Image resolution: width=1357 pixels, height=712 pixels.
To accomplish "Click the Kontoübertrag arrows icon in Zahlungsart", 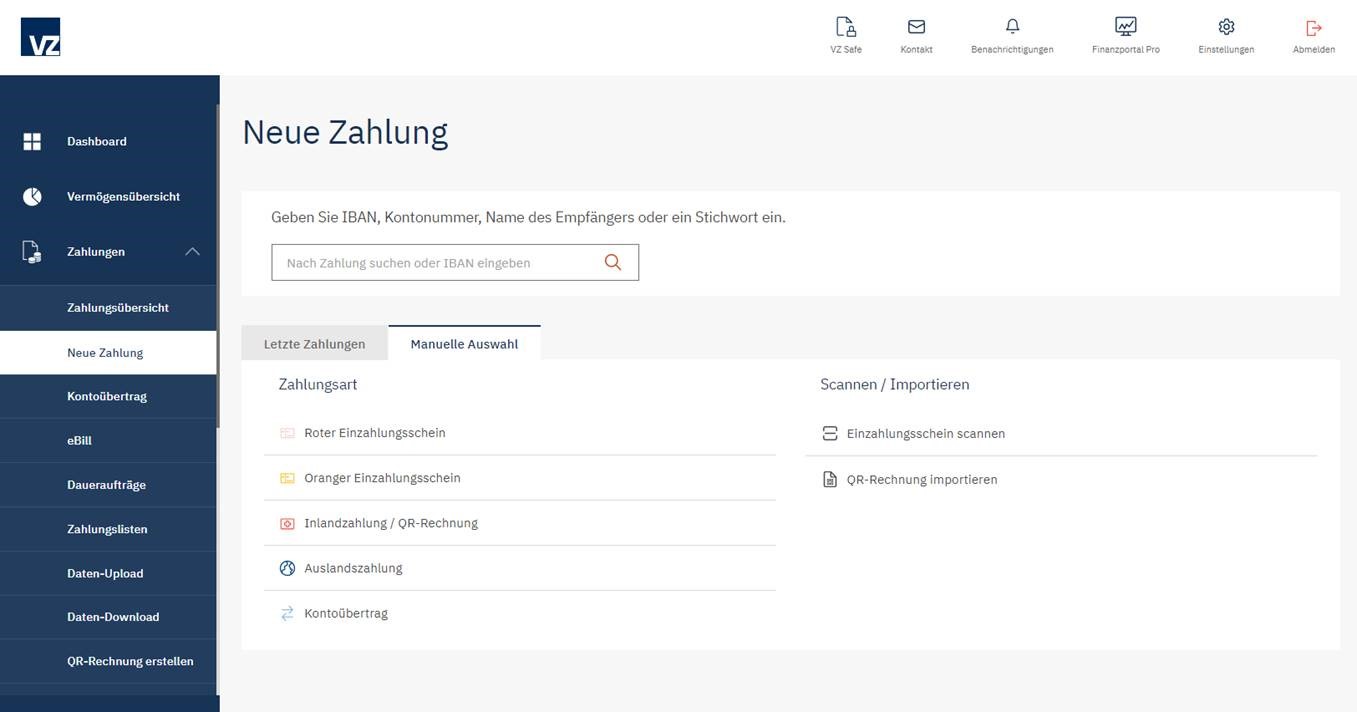I will (x=287, y=613).
